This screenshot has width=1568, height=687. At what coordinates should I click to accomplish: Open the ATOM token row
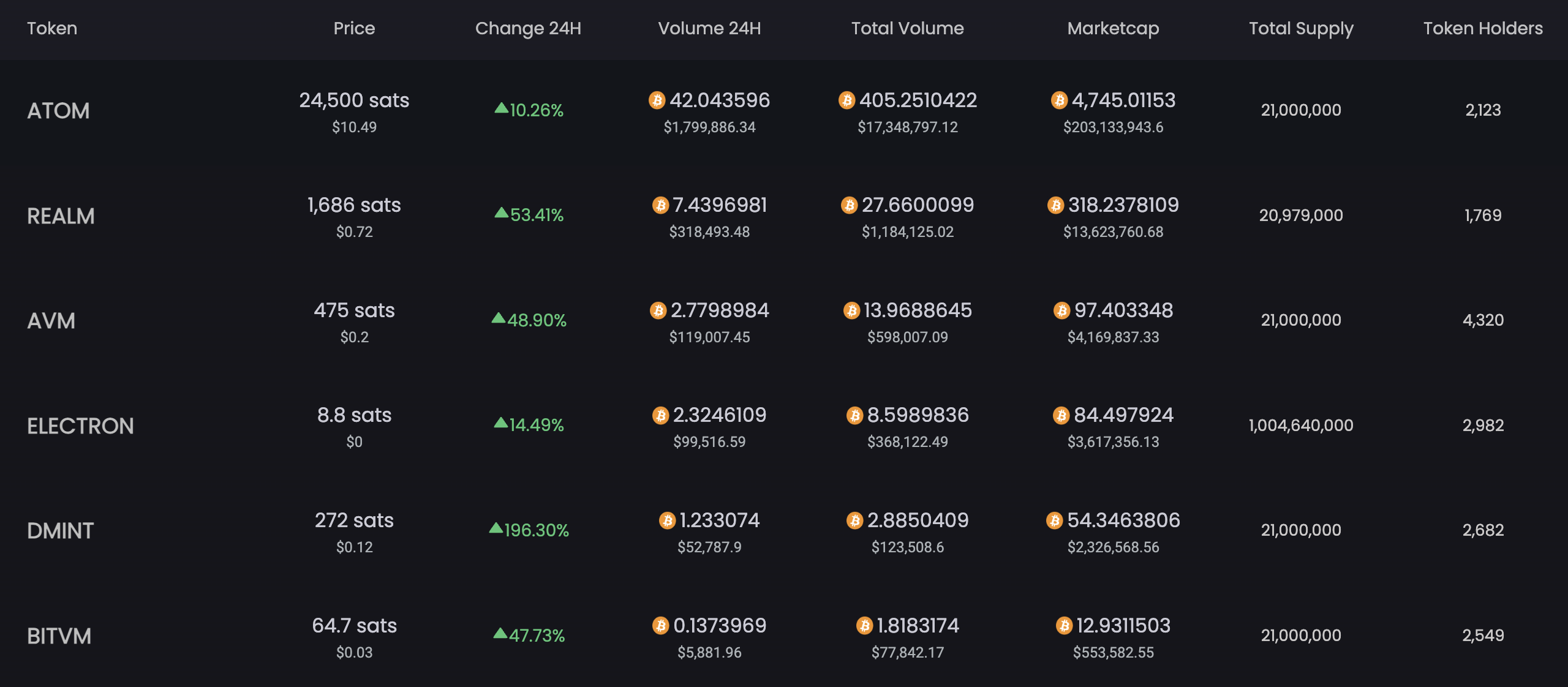click(58, 111)
